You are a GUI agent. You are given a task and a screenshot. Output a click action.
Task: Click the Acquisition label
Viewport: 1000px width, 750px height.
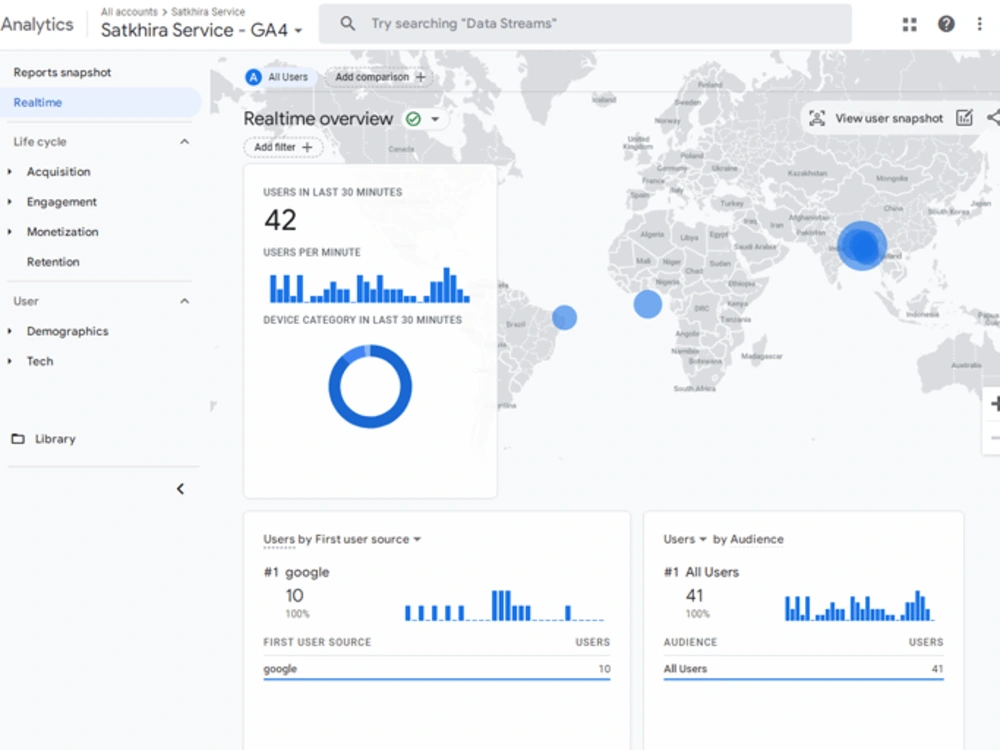(x=59, y=172)
